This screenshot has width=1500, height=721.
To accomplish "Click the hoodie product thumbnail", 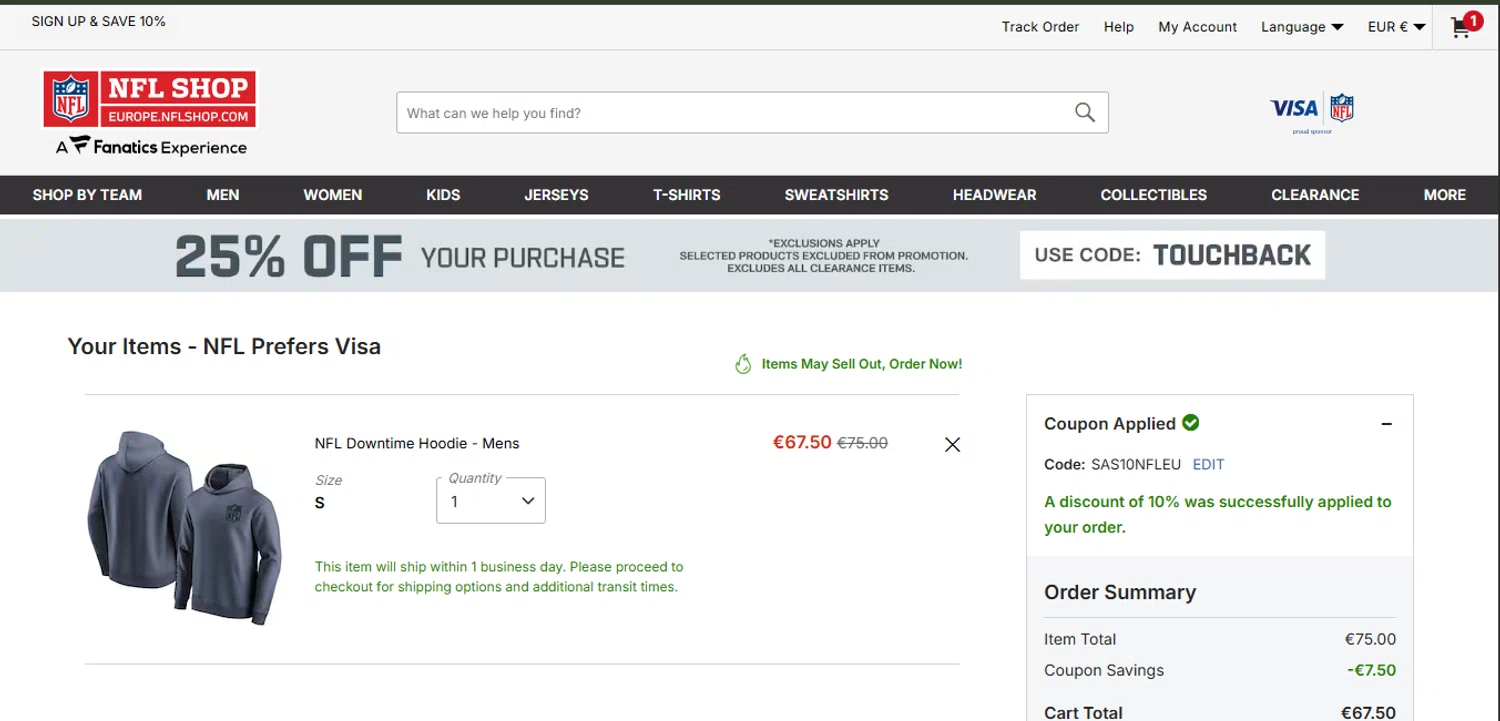I will point(184,527).
